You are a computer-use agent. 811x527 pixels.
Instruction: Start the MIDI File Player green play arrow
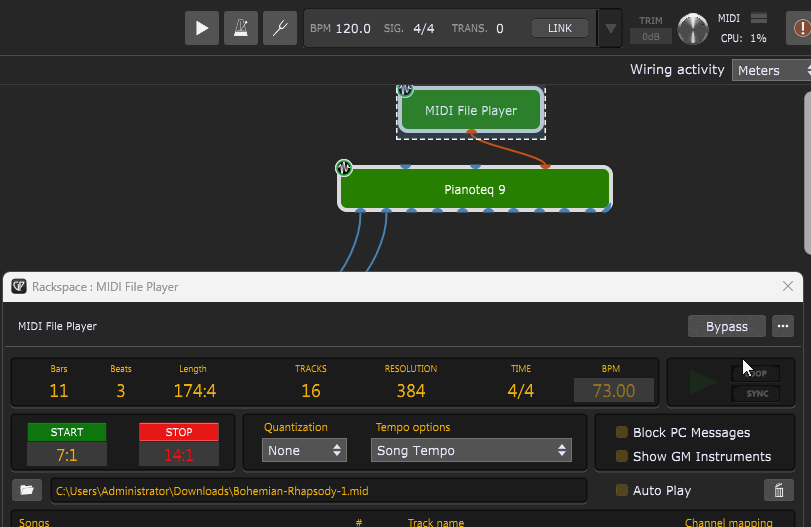(702, 382)
